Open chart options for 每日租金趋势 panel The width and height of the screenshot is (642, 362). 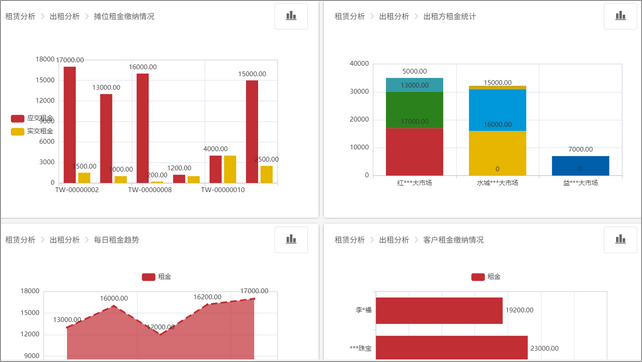[291, 240]
